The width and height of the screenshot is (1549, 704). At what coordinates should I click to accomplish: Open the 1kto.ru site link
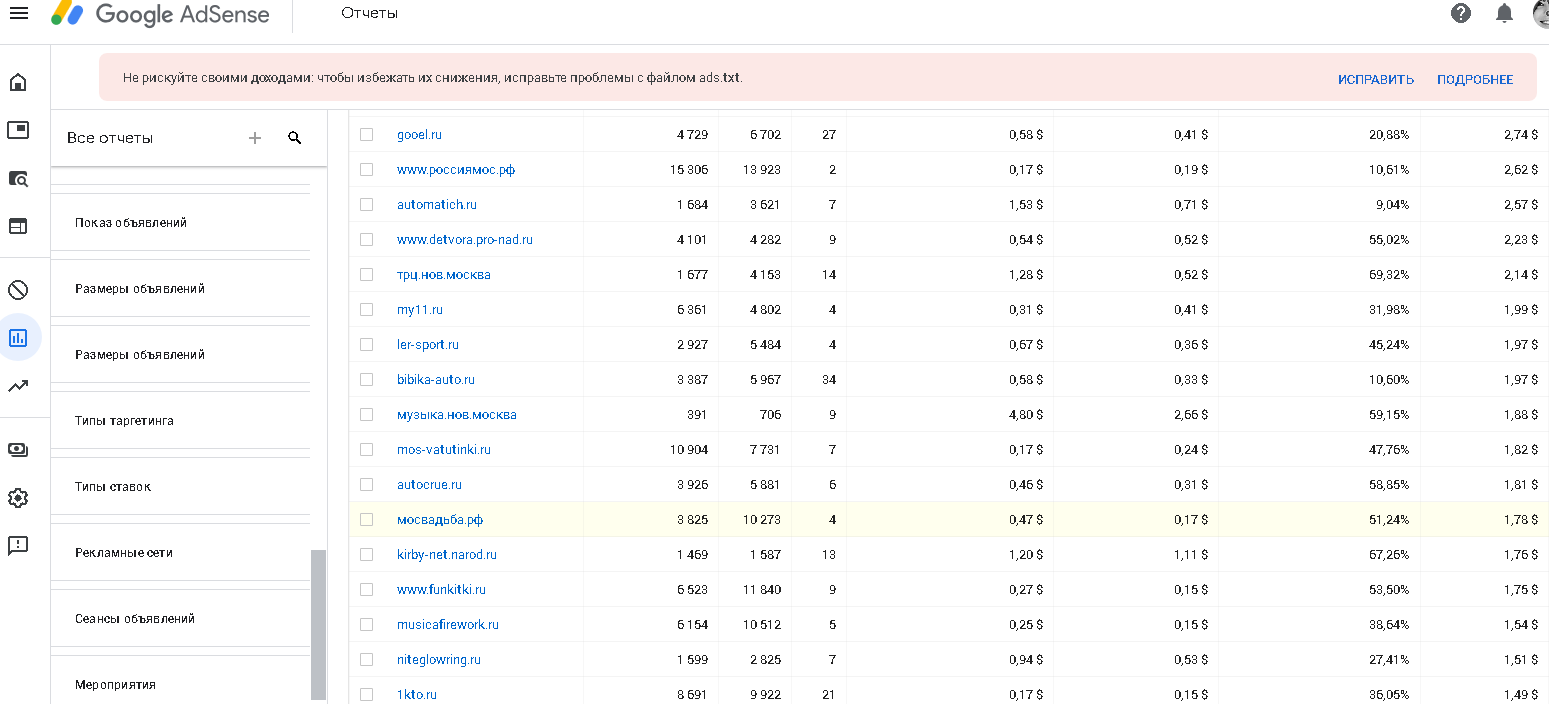[x=417, y=695]
